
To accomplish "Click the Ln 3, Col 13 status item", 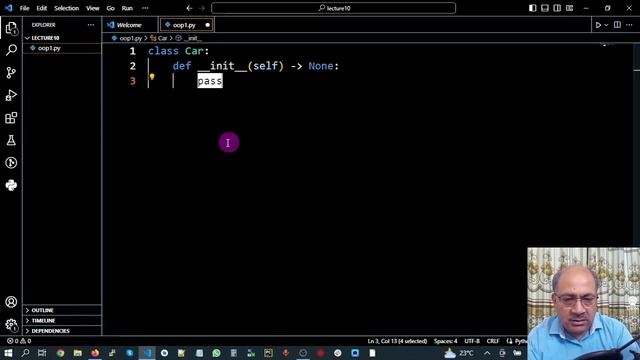I will click(x=397, y=341).
